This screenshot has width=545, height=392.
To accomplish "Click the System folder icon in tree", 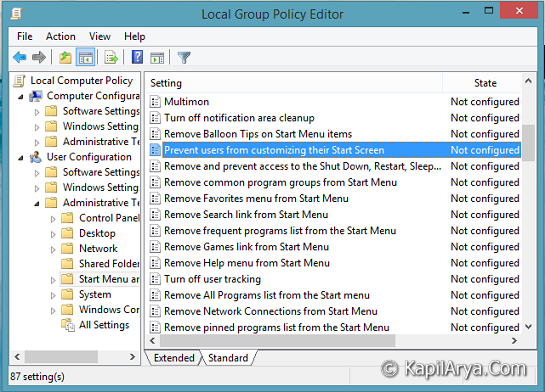I will (x=67, y=294).
